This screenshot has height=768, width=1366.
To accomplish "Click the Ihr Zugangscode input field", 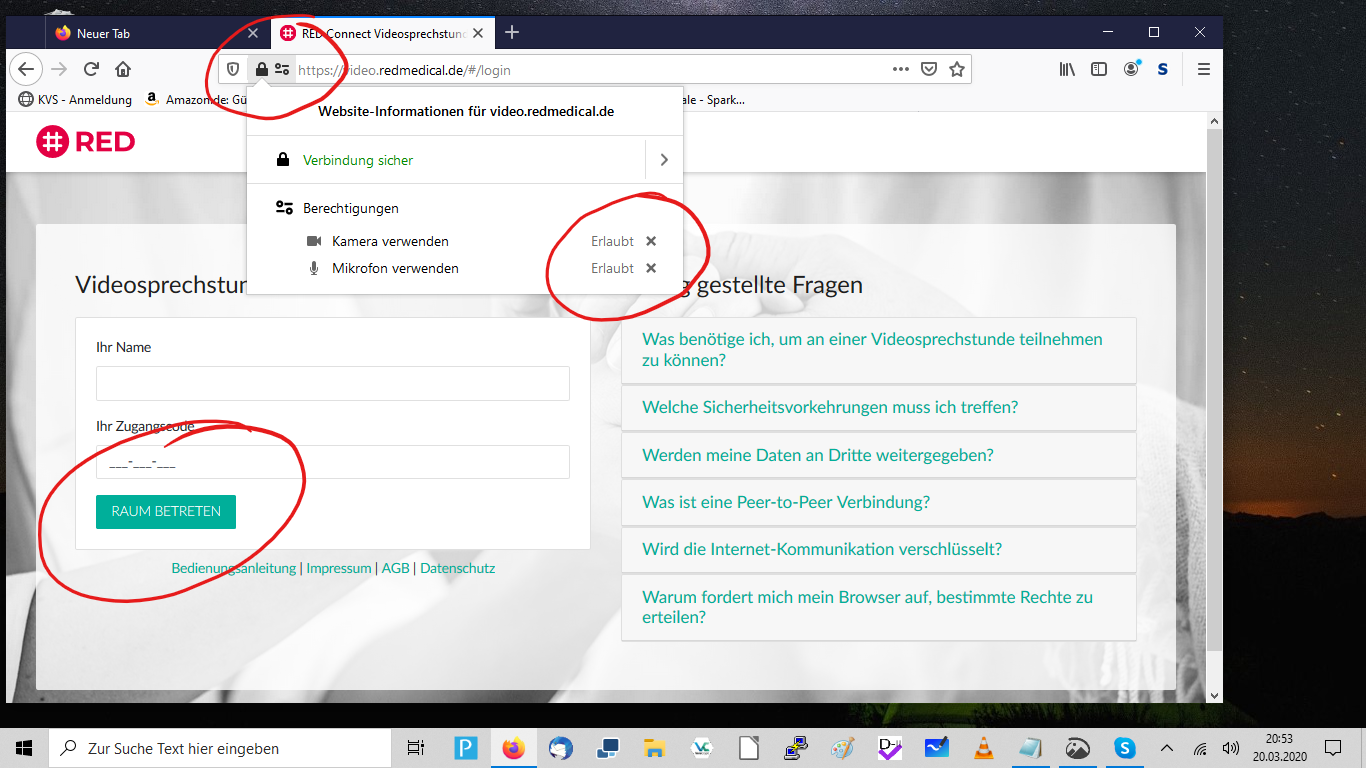I will pyautogui.click(x=333, y=462).
